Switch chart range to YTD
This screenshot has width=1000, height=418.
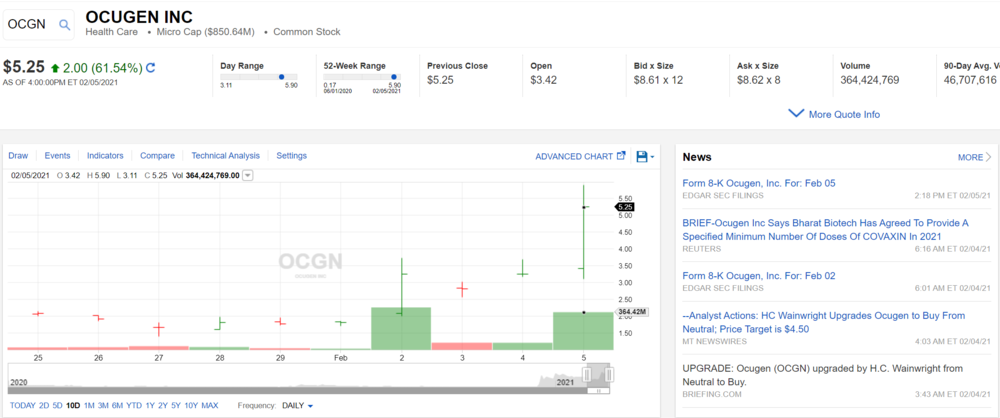133,405
